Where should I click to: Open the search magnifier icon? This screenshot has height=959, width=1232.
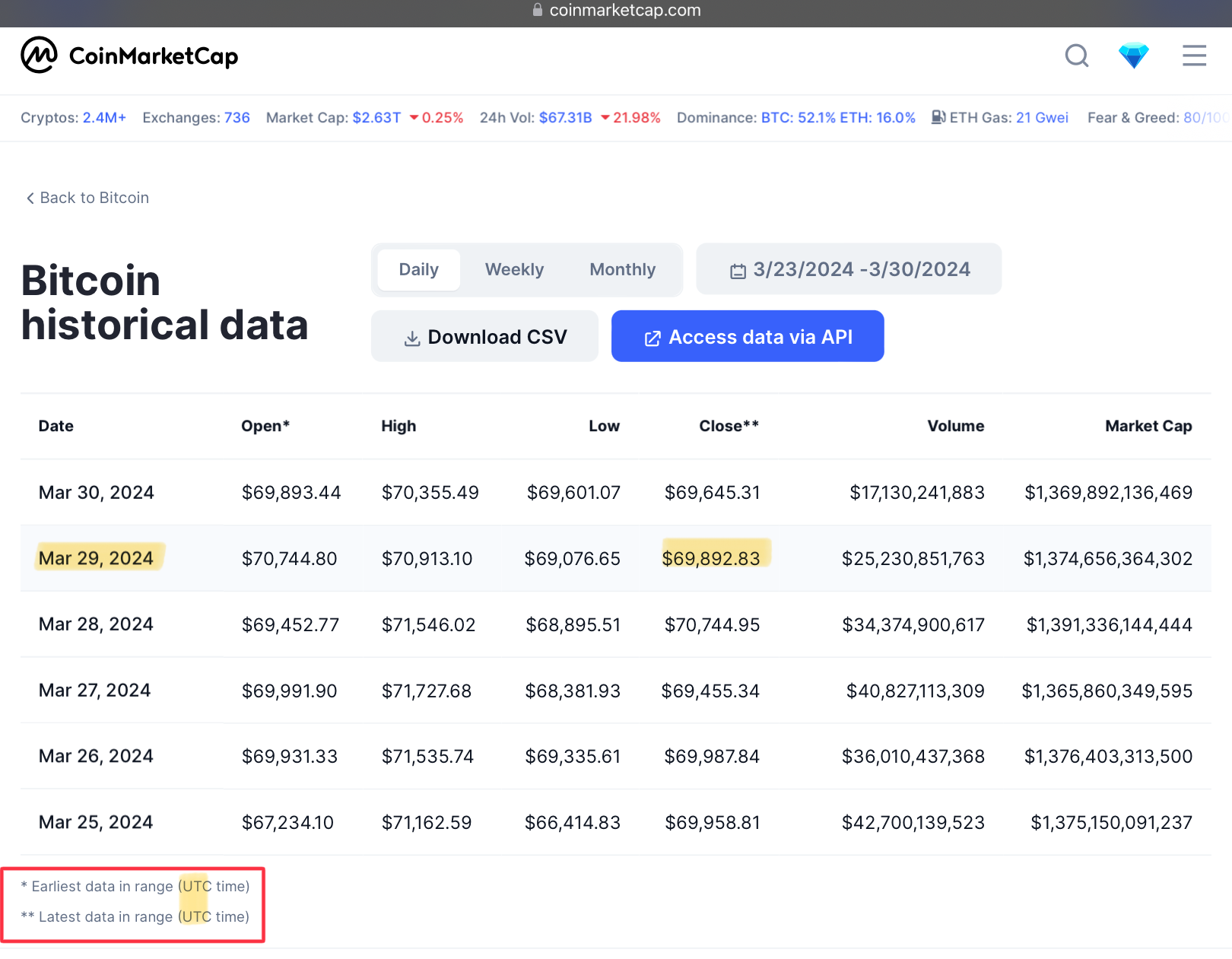[1077, 56]
